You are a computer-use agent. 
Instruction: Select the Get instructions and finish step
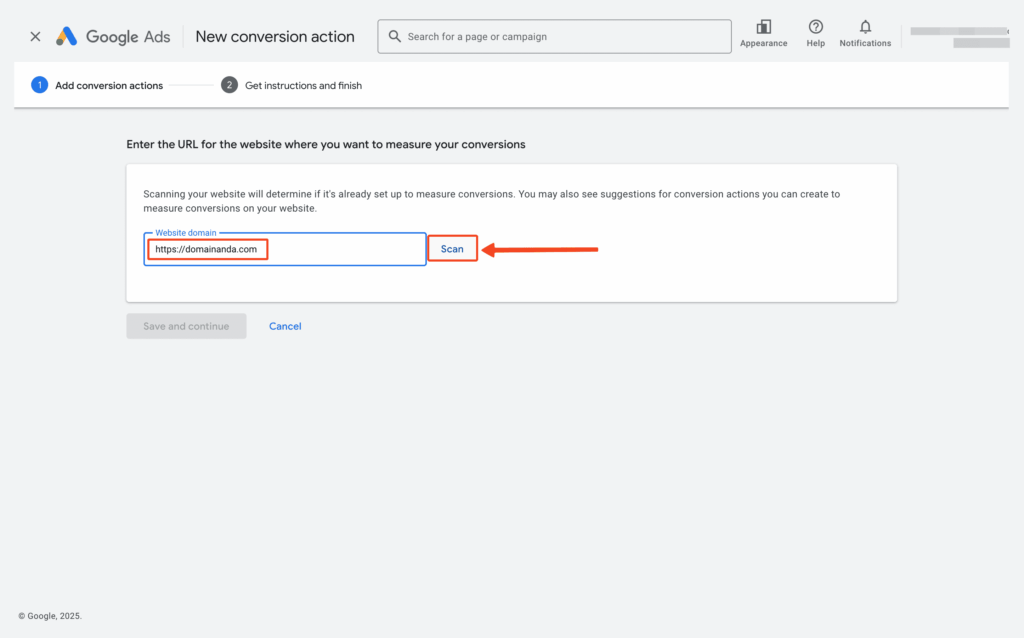[303, 85]
